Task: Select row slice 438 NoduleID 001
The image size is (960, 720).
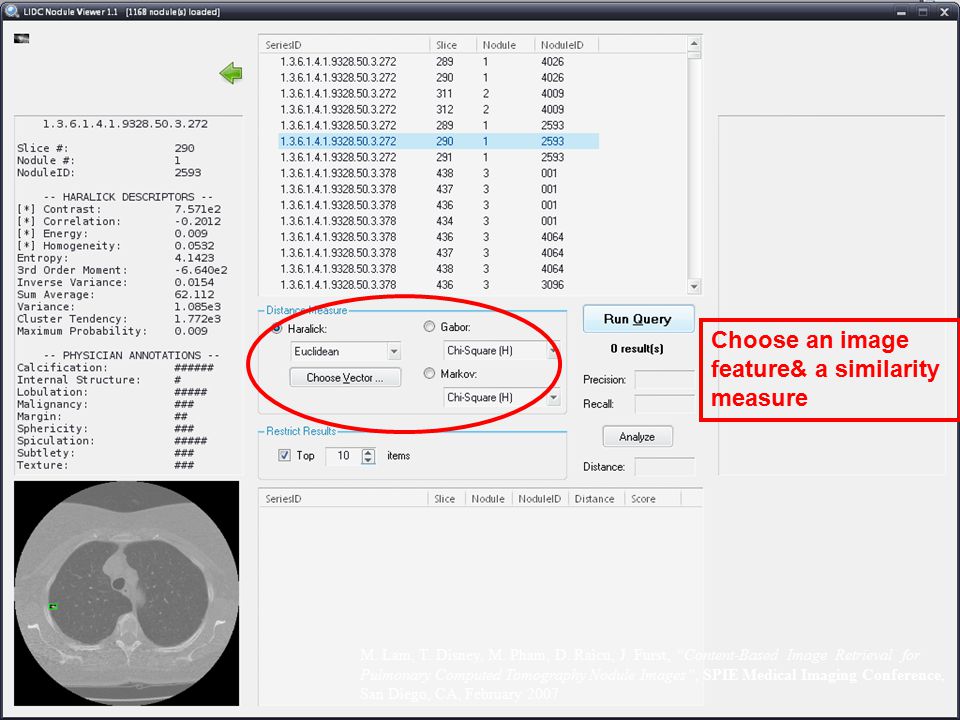Action: point(438,173)
